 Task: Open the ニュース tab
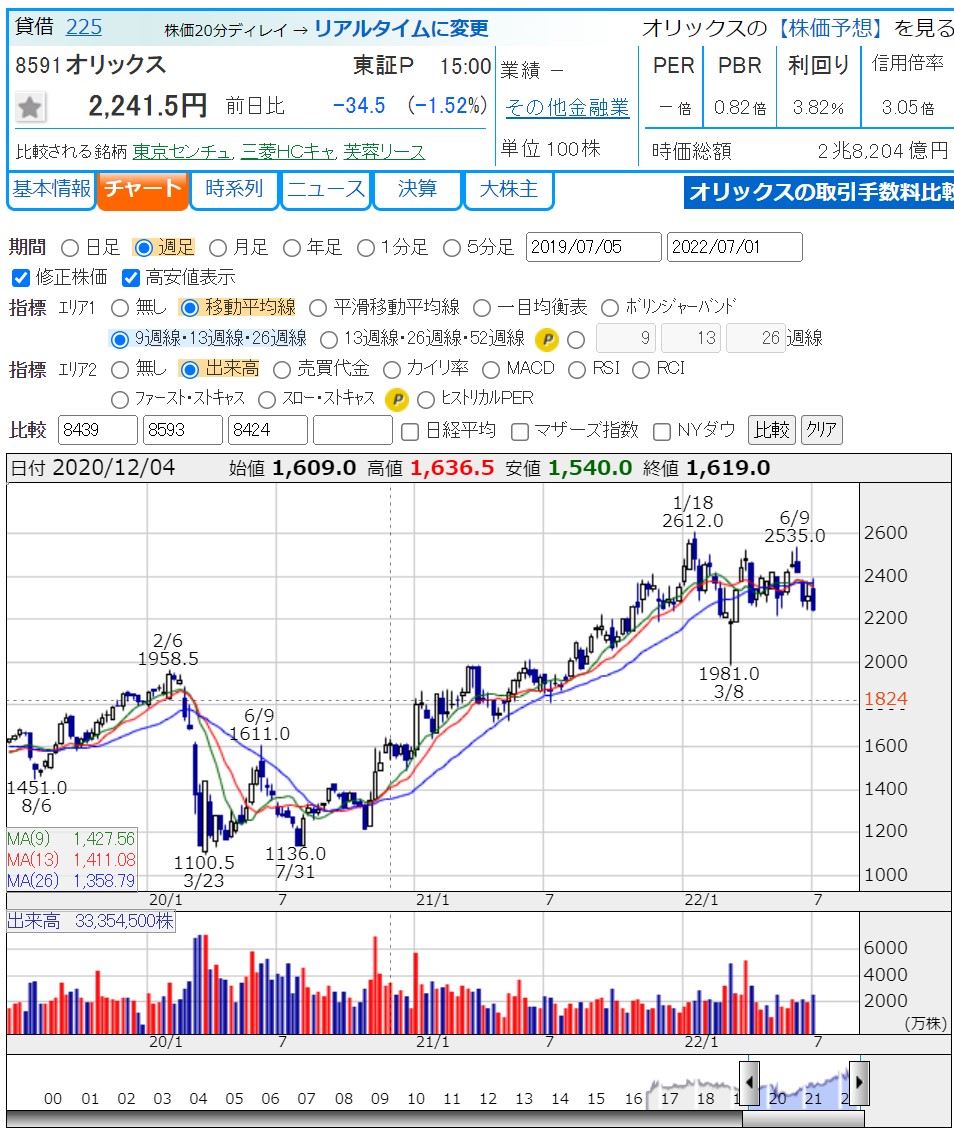point(326,190)
